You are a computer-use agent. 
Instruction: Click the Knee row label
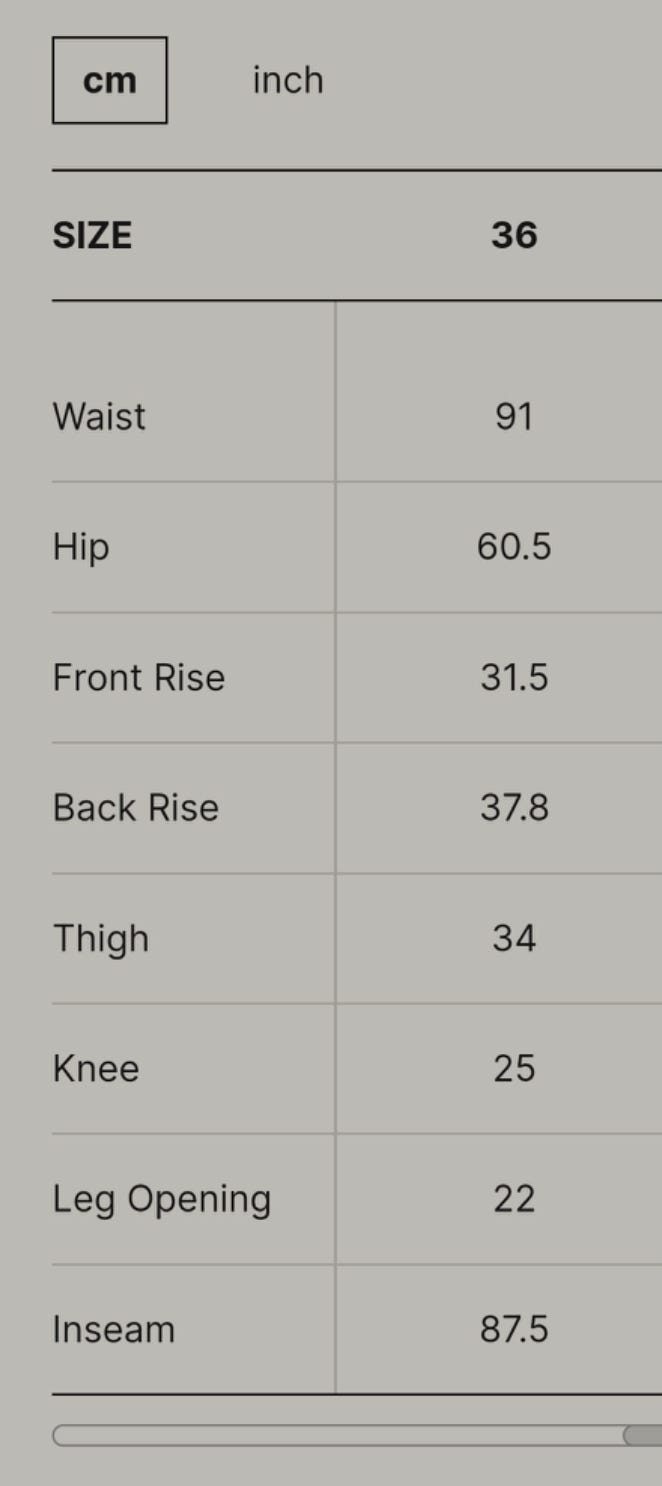click(x=96, y=1069)
